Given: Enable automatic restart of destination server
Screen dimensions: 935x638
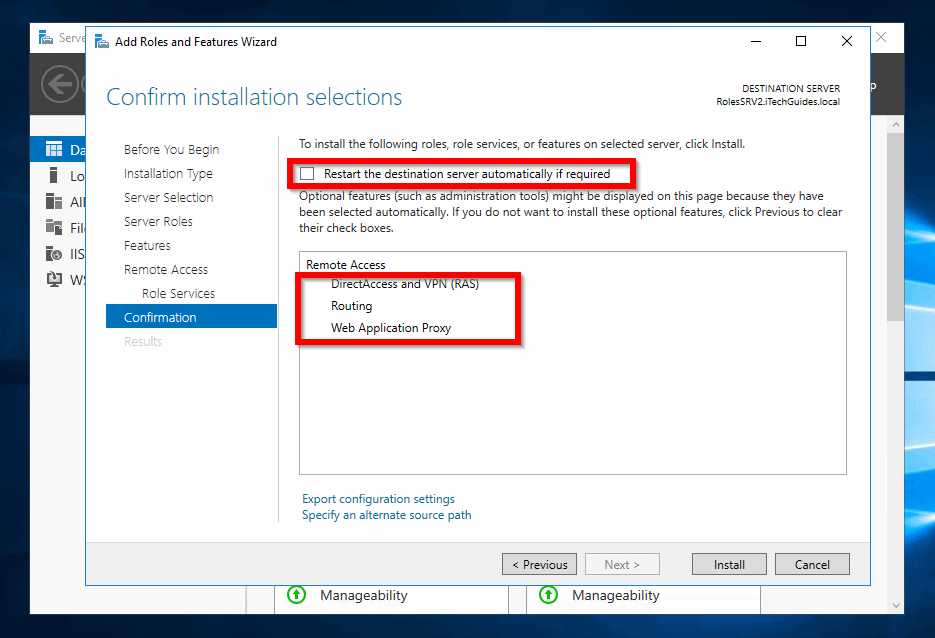Looking at the screenshot, I should (x=307, y=174).
